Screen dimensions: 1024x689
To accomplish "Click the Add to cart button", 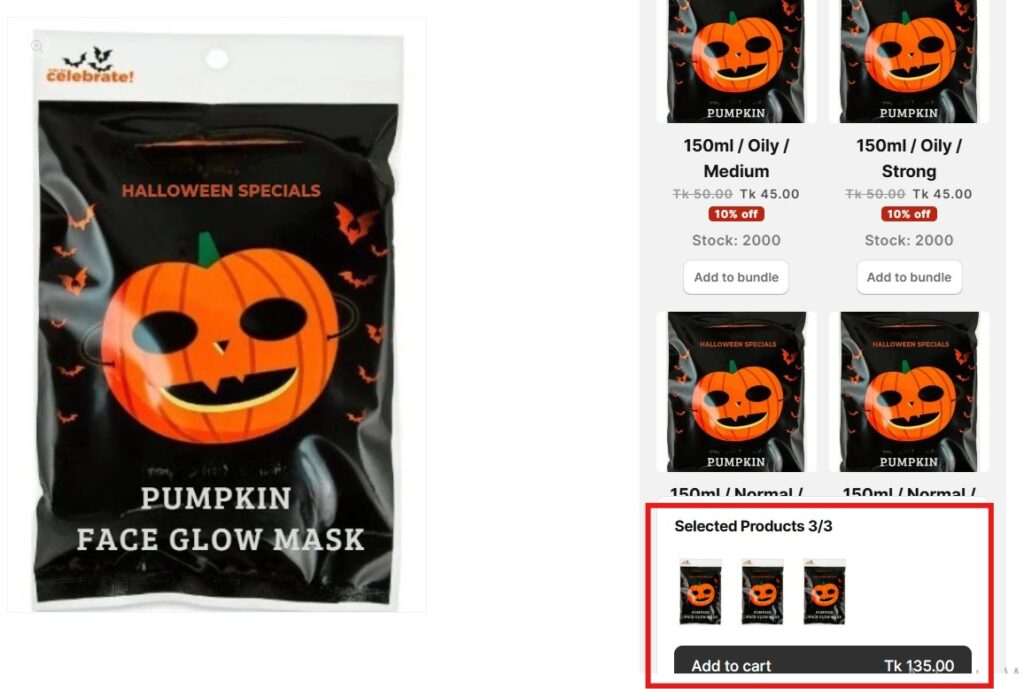I will 823,661.
